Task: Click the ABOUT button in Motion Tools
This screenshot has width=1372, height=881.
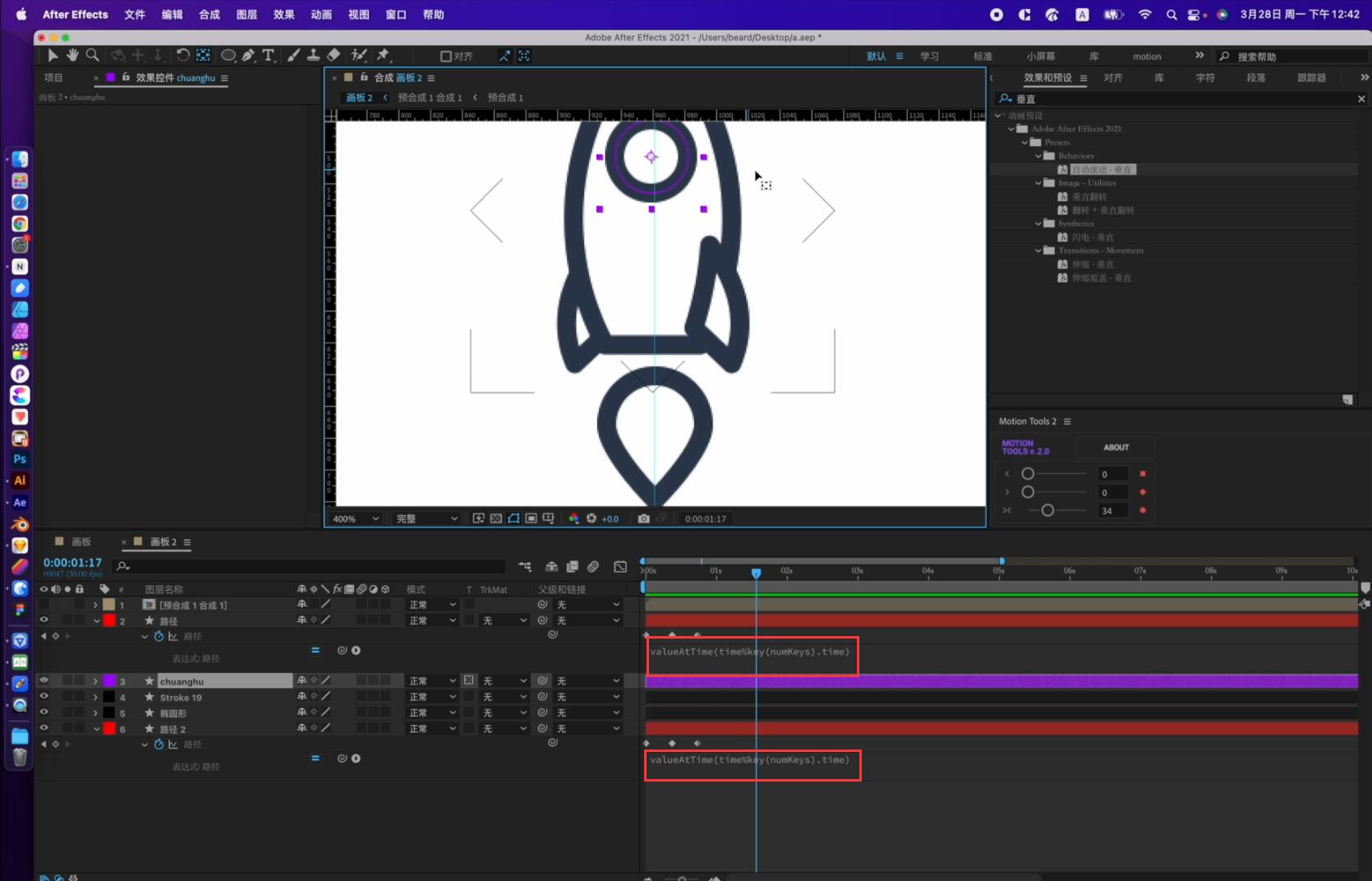Action: 1116,447
